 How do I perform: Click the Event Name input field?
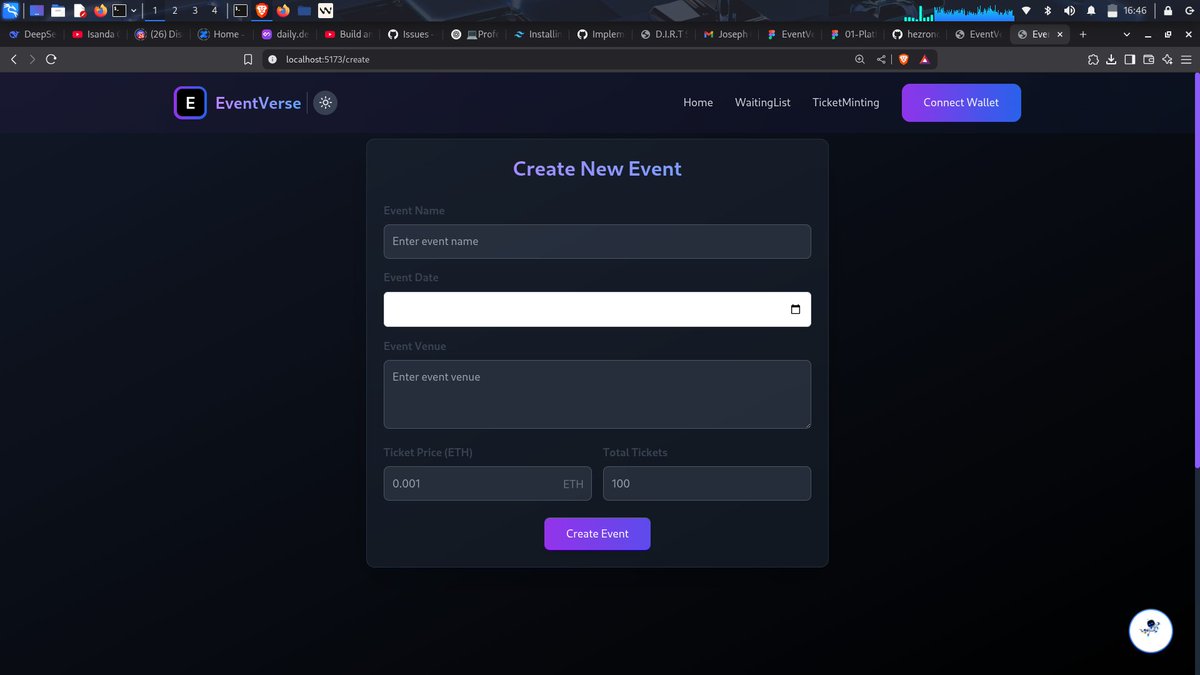[597, 241]
